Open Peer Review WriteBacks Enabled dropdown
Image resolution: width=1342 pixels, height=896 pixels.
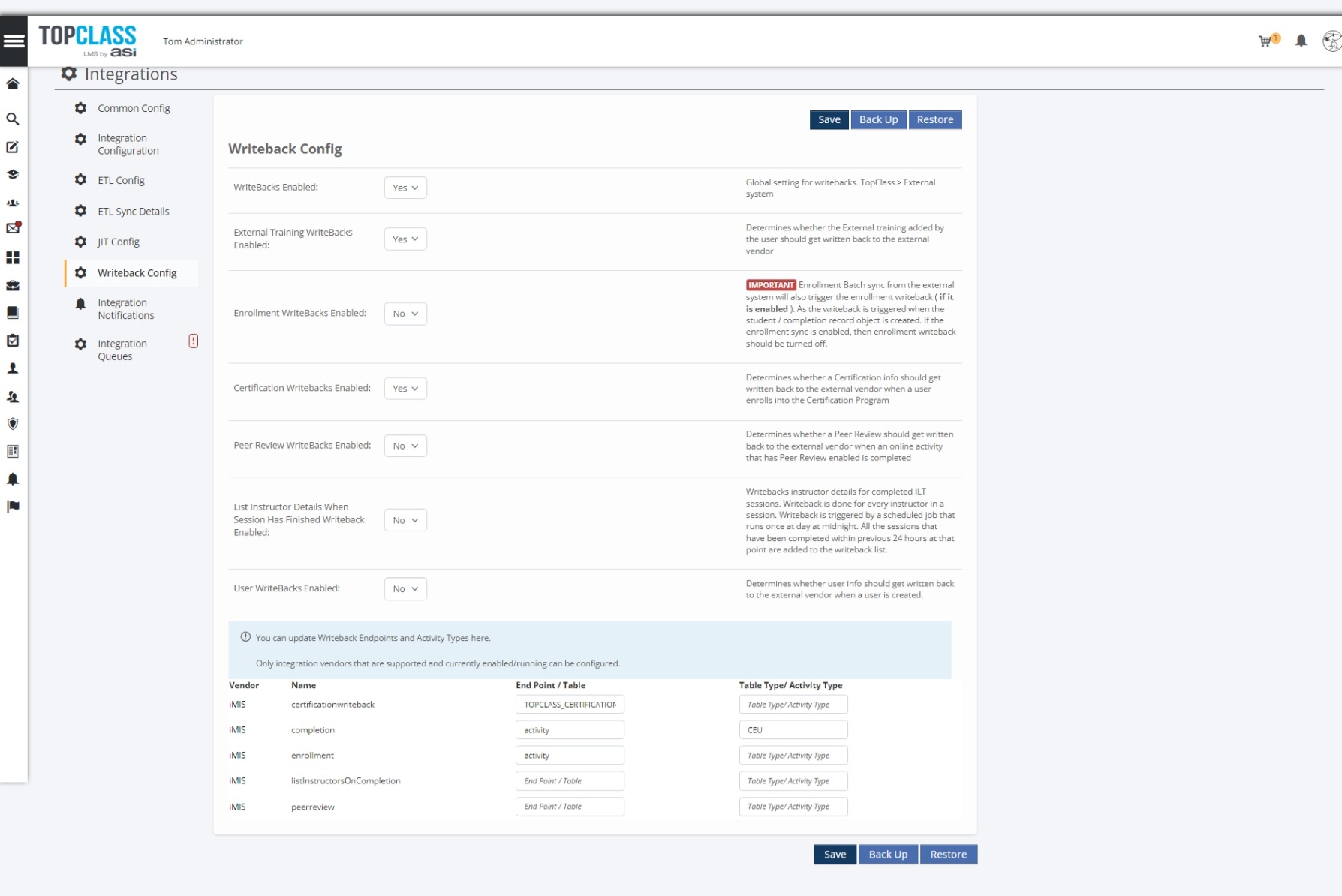[405, 446]
